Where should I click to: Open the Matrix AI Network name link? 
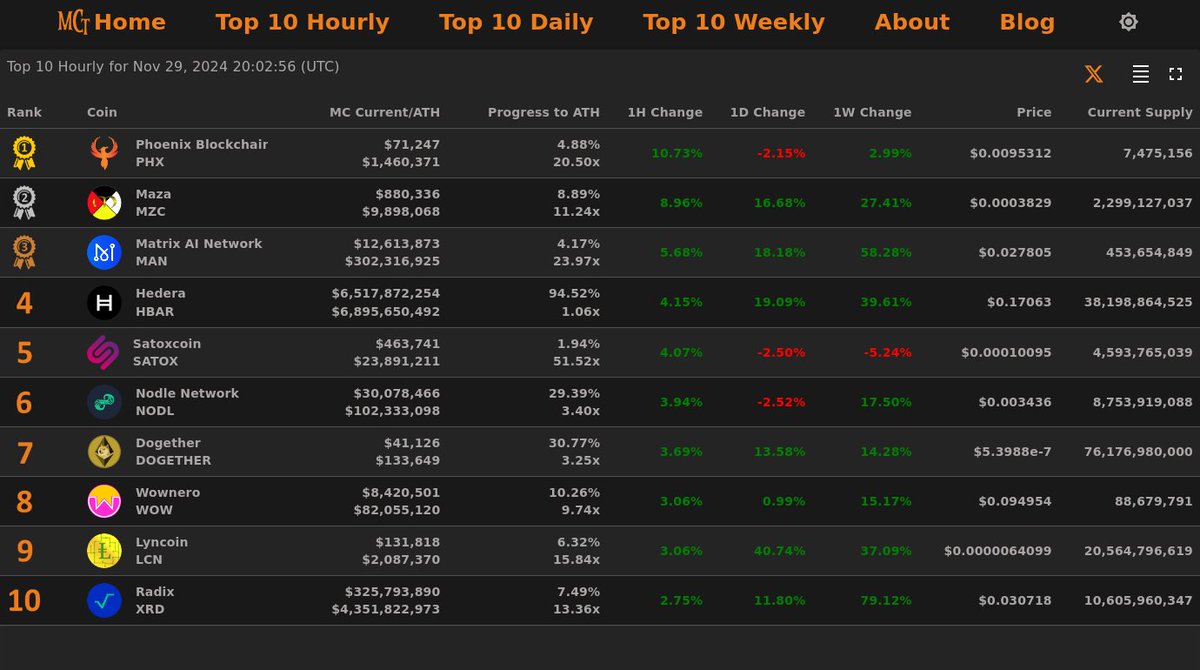tap(199, 243)
